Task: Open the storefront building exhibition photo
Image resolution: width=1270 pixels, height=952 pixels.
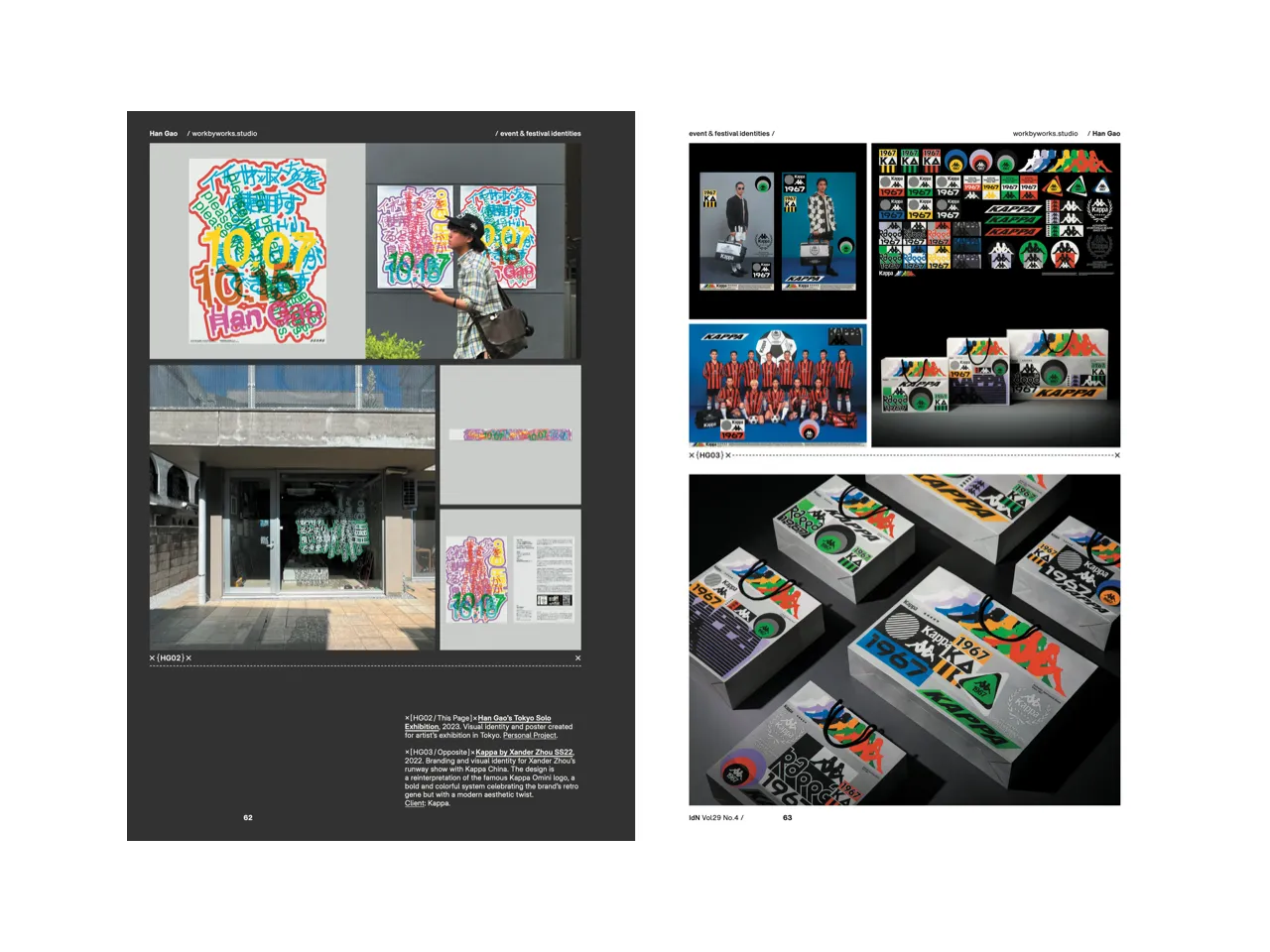Action: (x=293, y=508)
